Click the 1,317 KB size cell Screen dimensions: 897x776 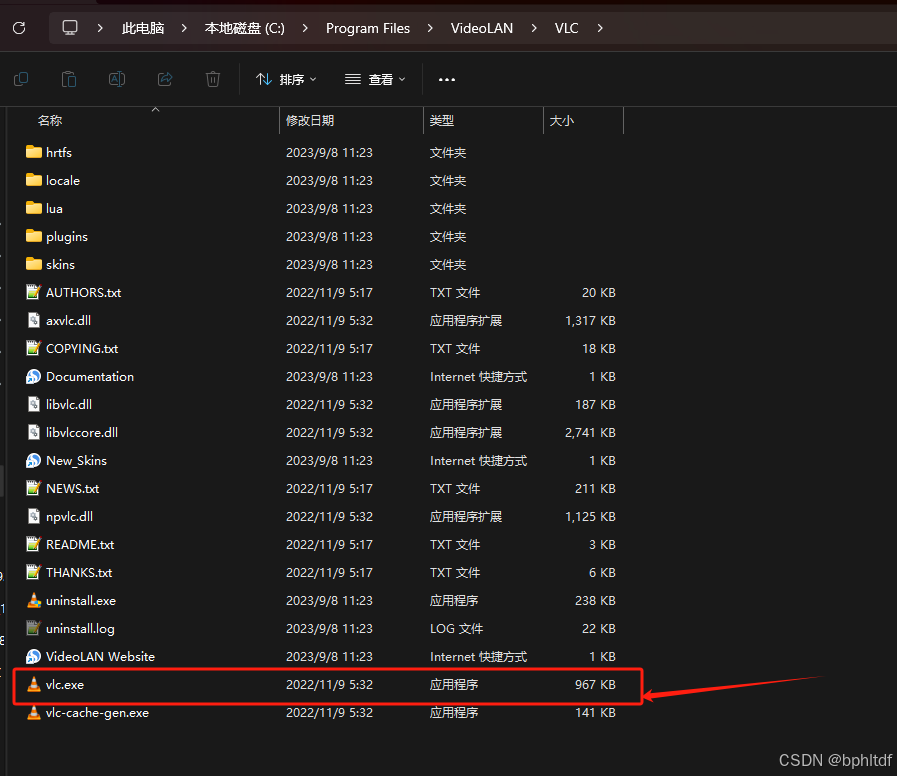tap(590, 320)
